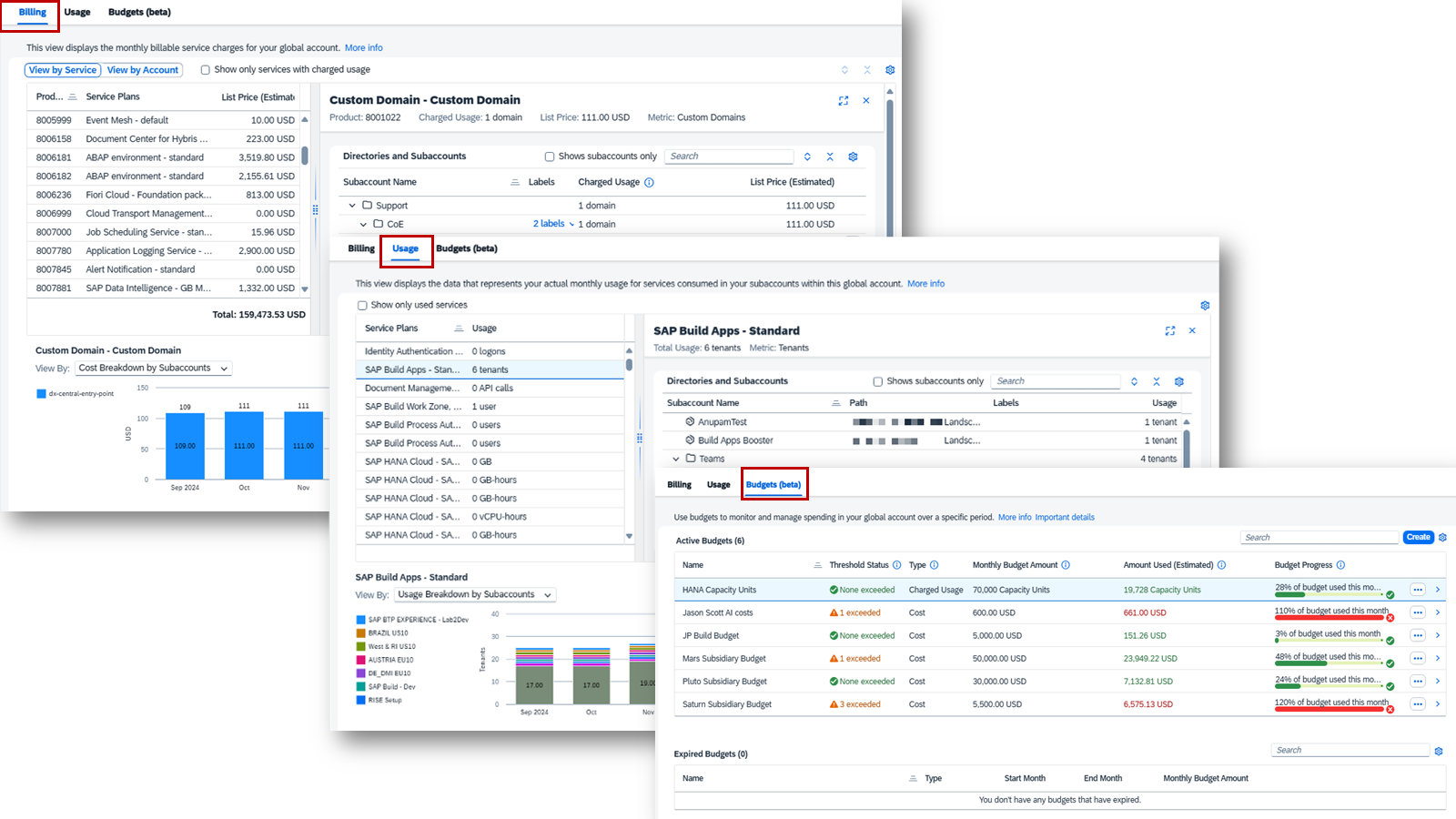
Task: Collapse the CoE directory row
Action: tap(363, 224)
